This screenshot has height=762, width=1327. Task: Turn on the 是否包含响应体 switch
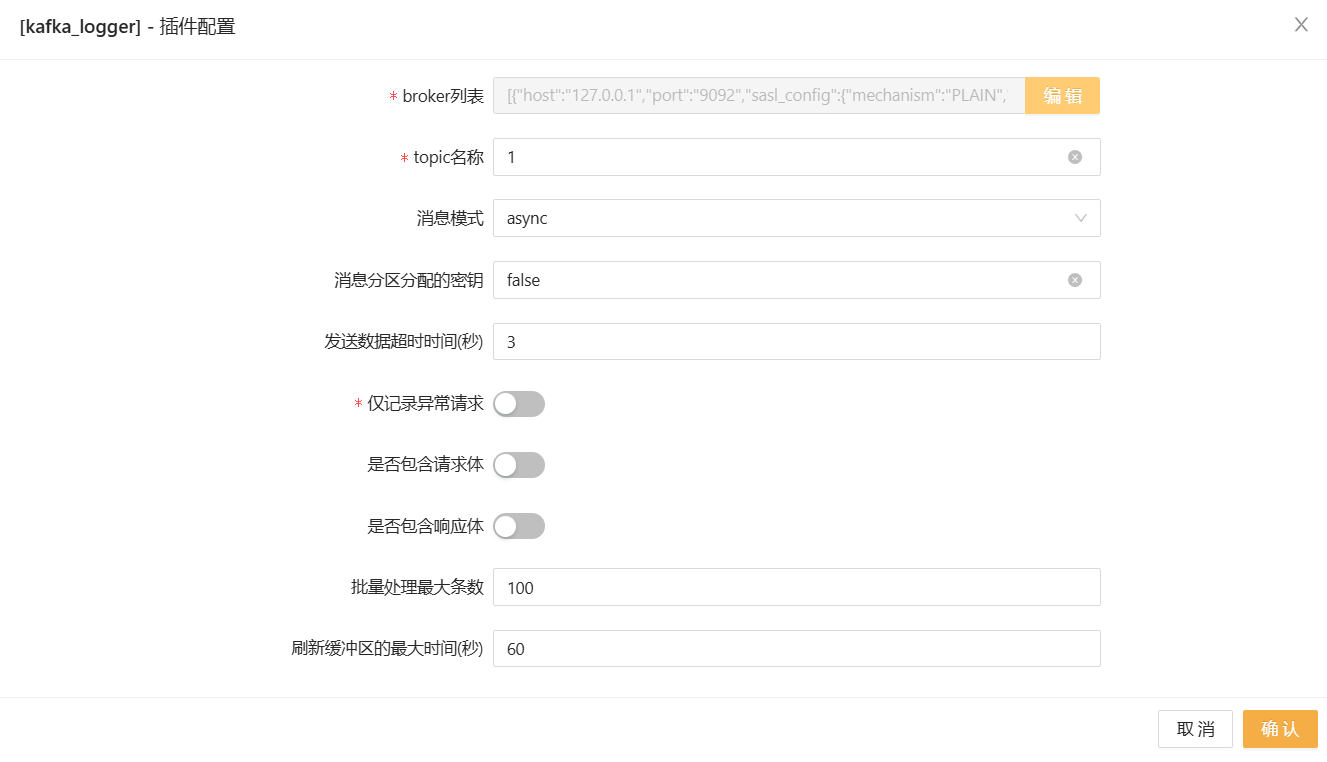click(519, 526)
